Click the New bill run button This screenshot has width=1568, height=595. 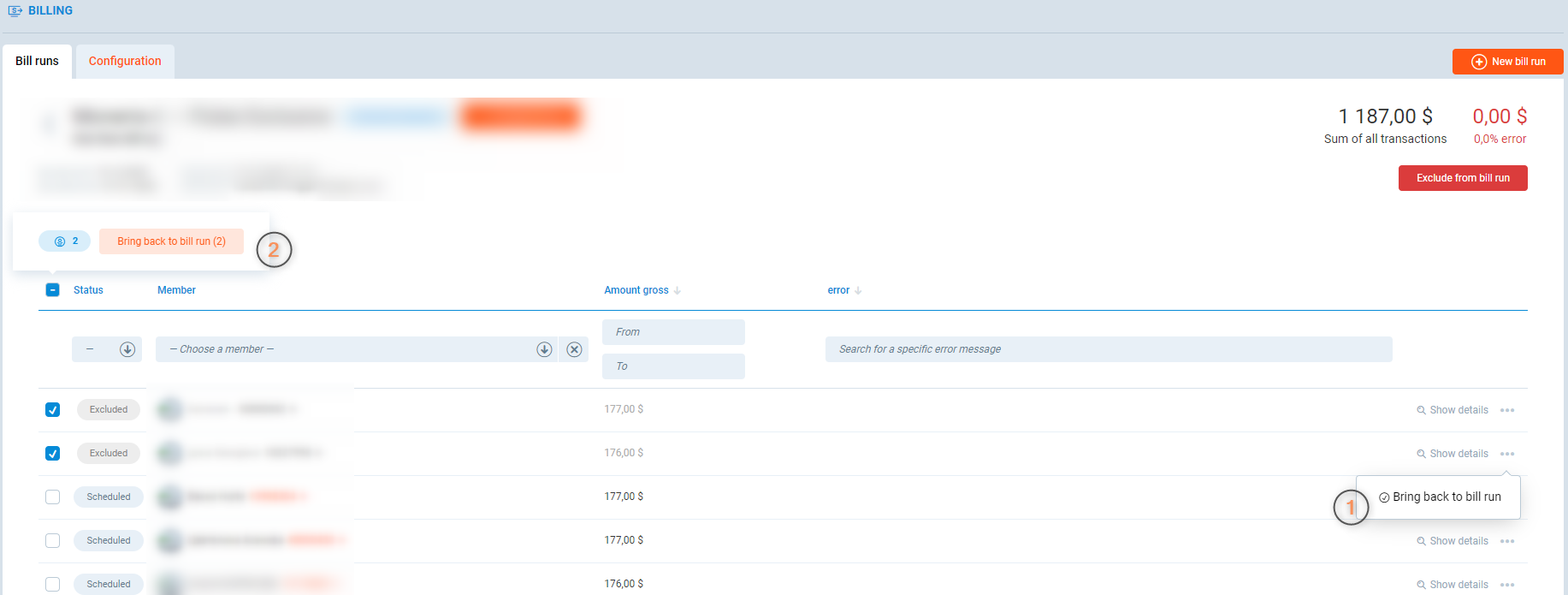(1507, 62)
